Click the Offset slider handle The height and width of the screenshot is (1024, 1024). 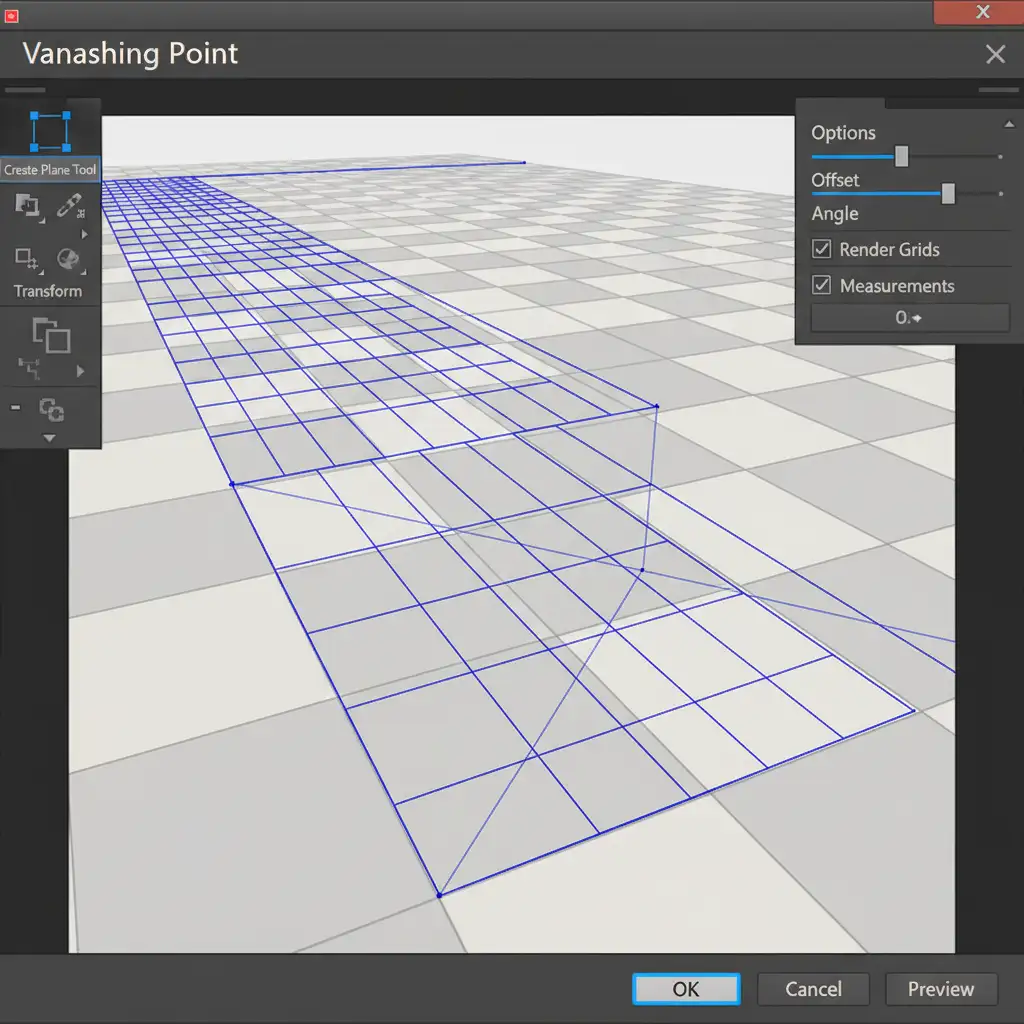948,193
